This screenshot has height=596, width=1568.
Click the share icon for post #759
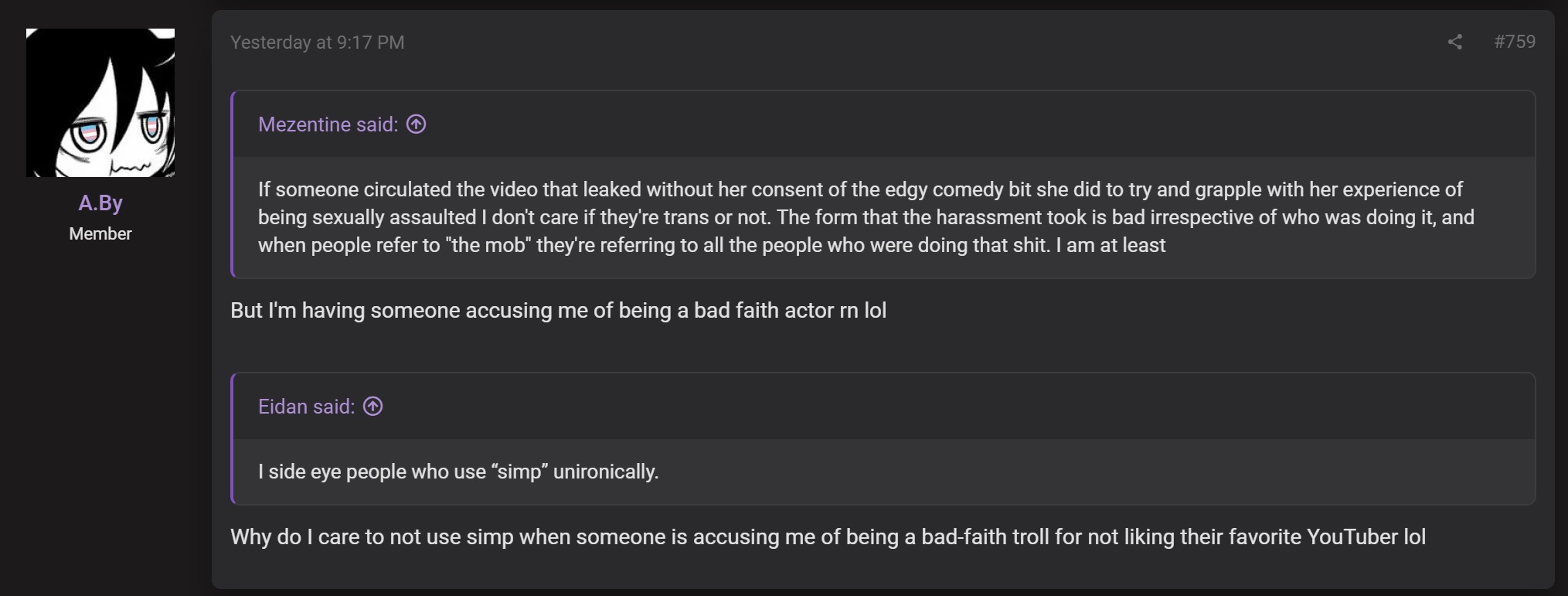[x=1455, y=42]
